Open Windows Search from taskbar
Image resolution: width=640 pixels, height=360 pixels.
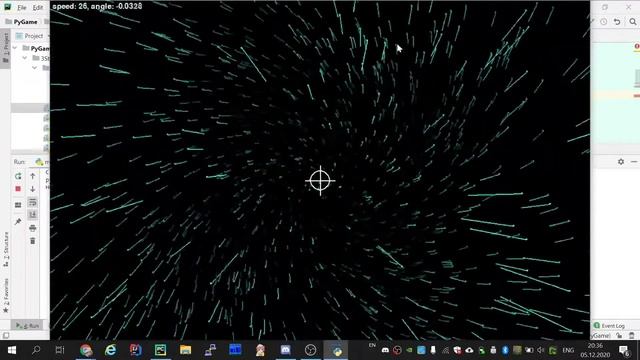36,350
